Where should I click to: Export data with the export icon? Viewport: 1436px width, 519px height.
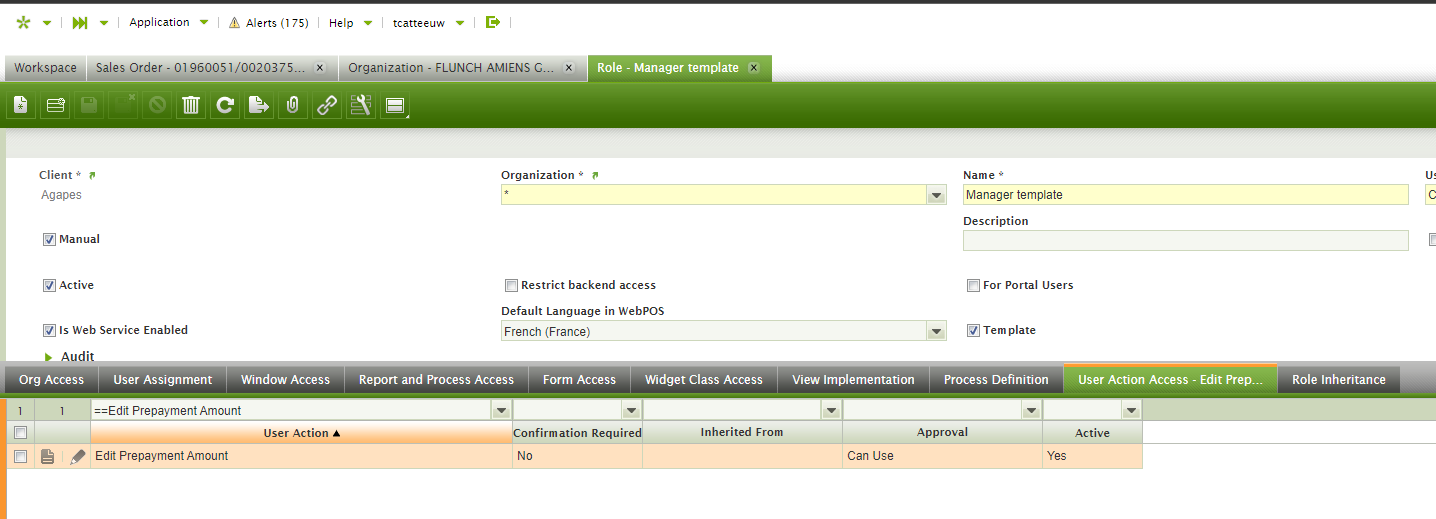click(259, 105)
